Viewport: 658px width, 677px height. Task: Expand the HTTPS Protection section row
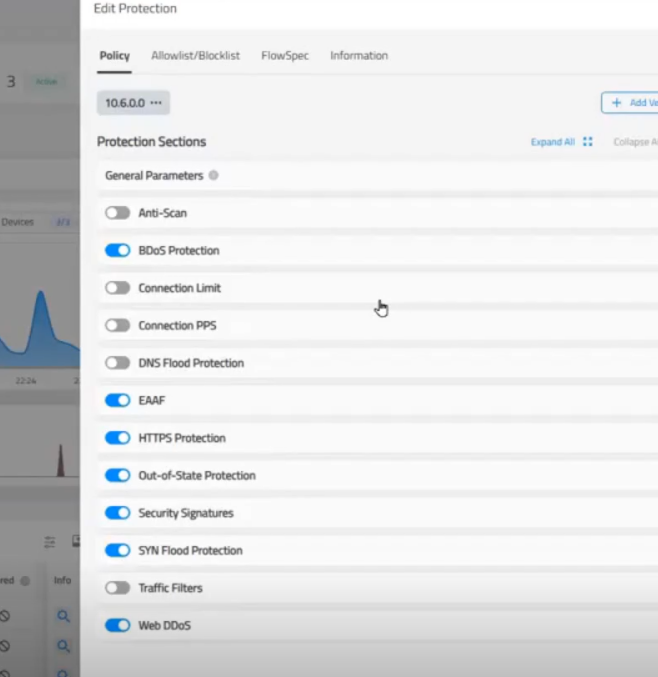pos(378,438)
